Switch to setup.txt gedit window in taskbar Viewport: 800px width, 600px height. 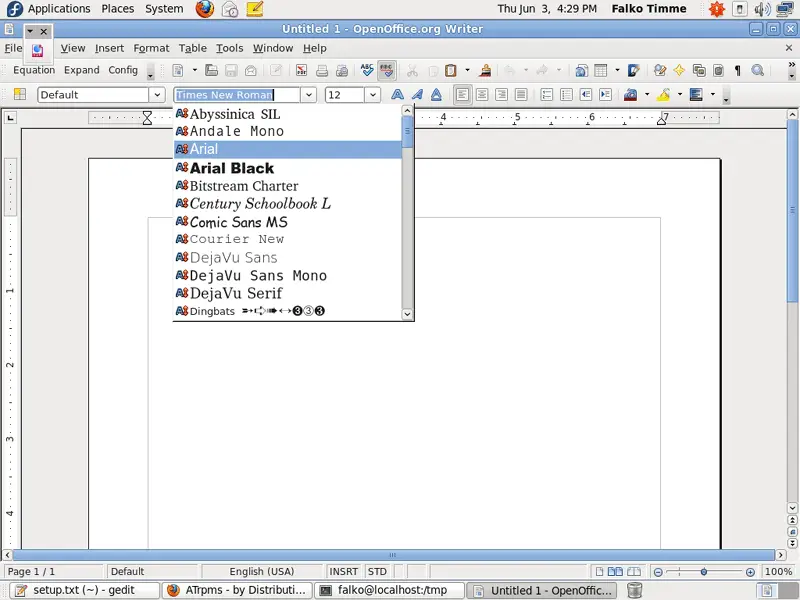pyautogui.click(x=83, y=590)
